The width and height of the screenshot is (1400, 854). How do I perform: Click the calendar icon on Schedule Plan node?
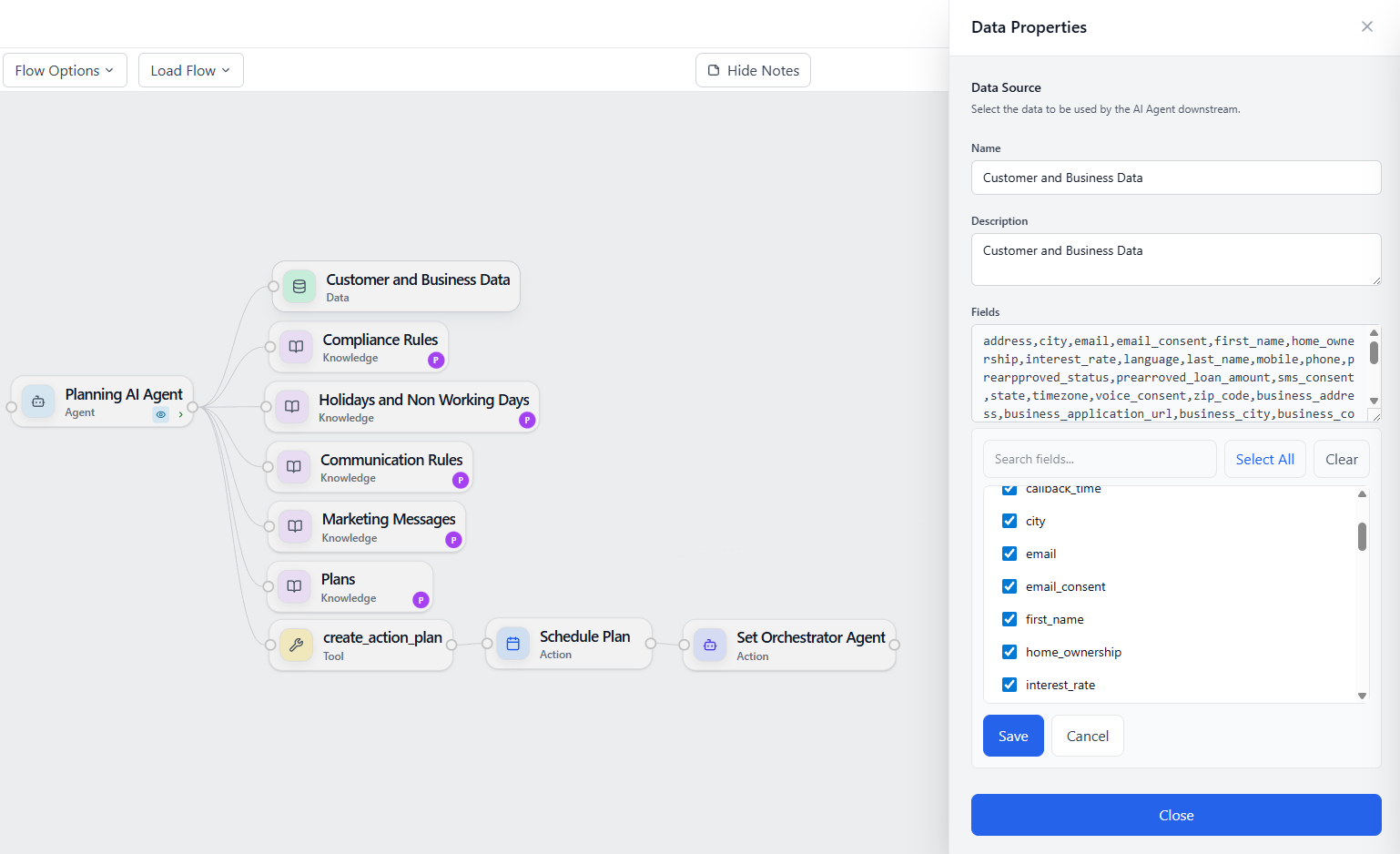coord(512,644)
